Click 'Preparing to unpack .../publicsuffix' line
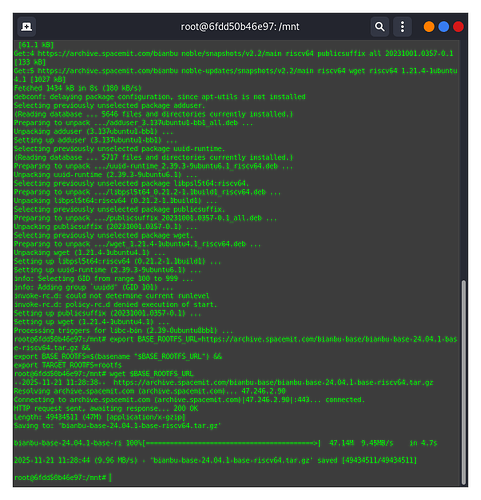This screenshot has height=500, width=481. pos(145,218)
